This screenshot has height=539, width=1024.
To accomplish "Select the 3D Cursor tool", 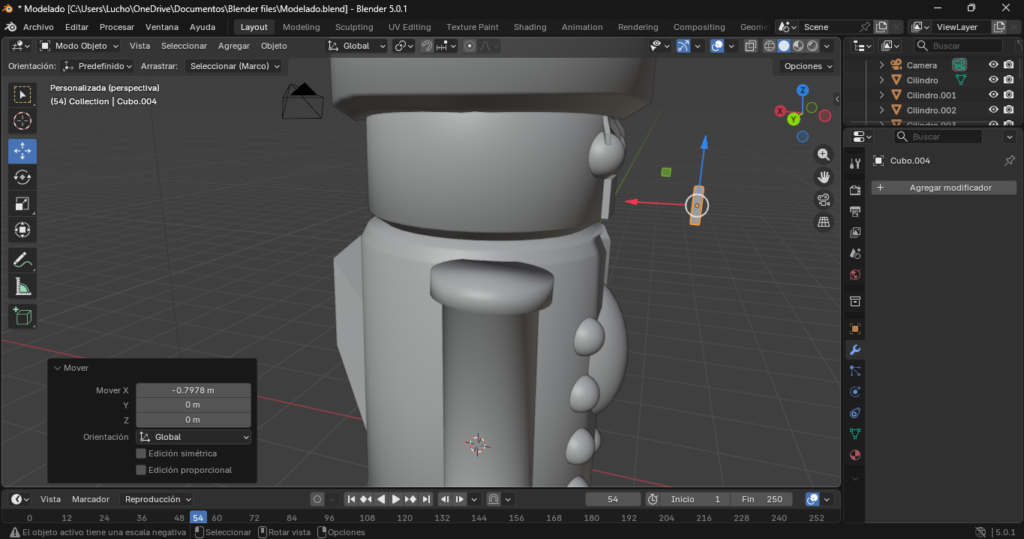I will pyautogui.click(x=22, y=121).
